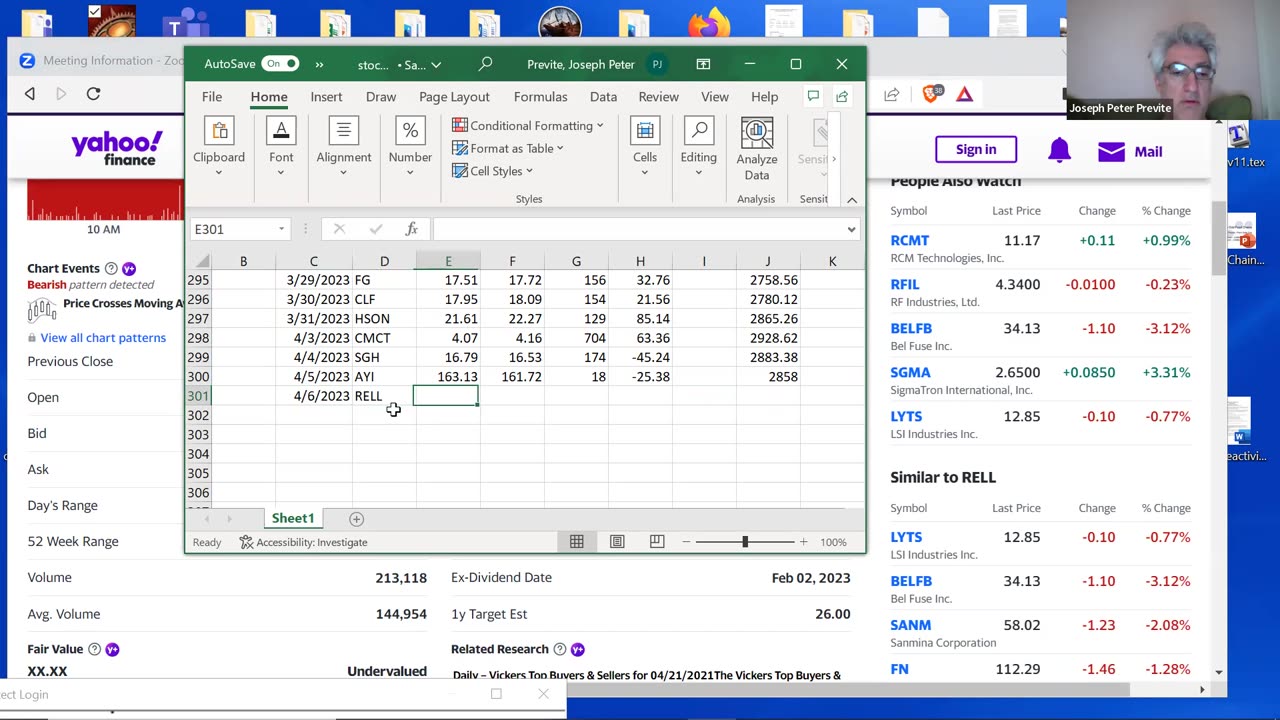Switch to the Insert ribbon tab
The height and width of the screenshot is (720, 1280).
coord(326,97)
